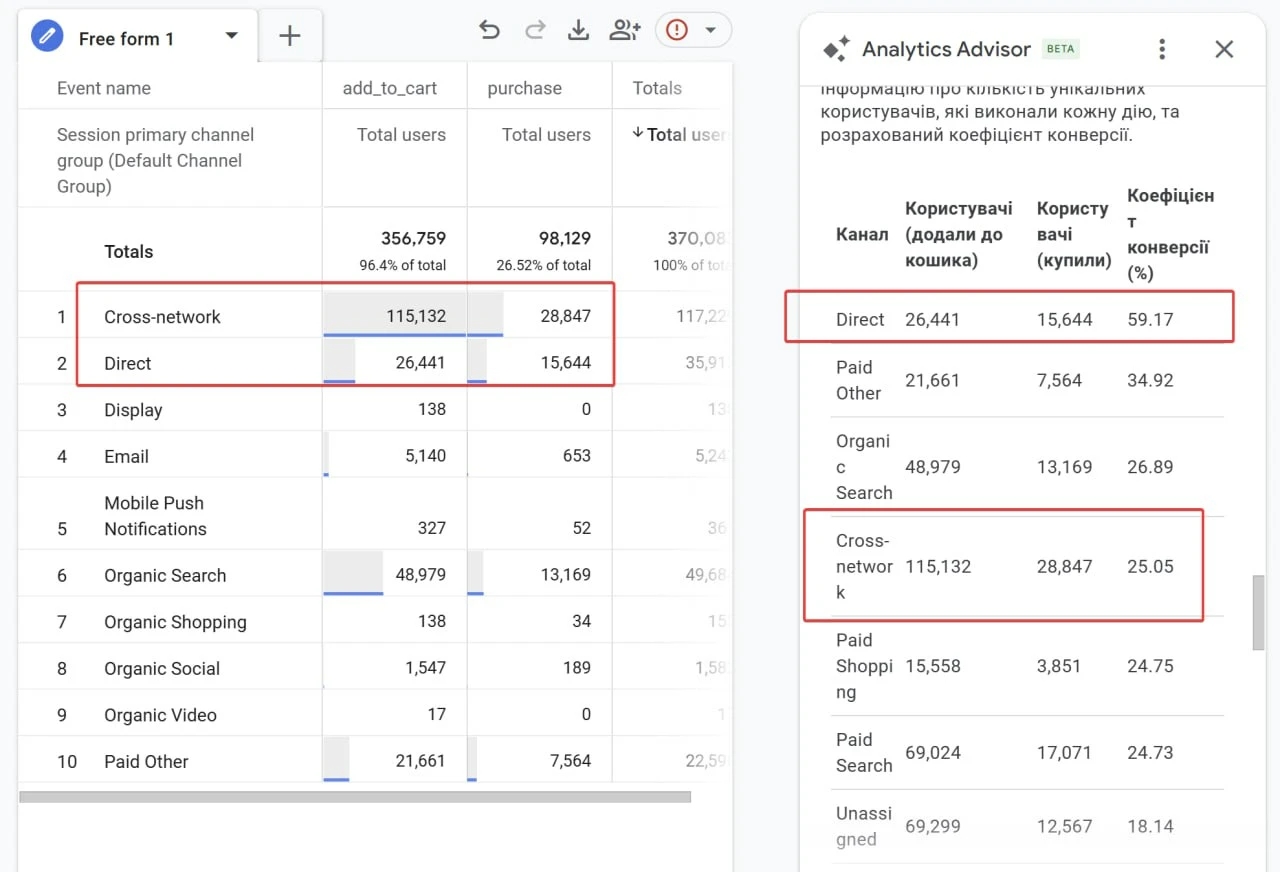The image size is (1280, 872).
Task: Click the Analytics Advisor sparkle icon
Action: click(x=835, y=49)
